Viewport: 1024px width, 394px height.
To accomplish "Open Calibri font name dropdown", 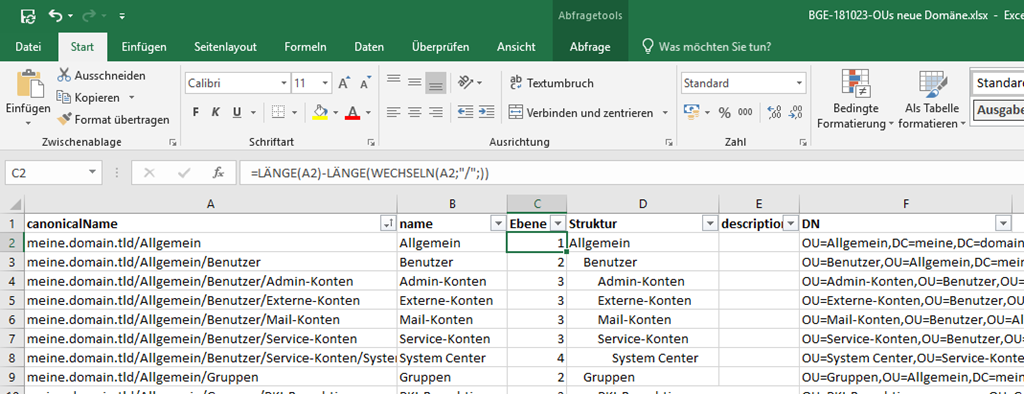I will (x=284, y=84).
